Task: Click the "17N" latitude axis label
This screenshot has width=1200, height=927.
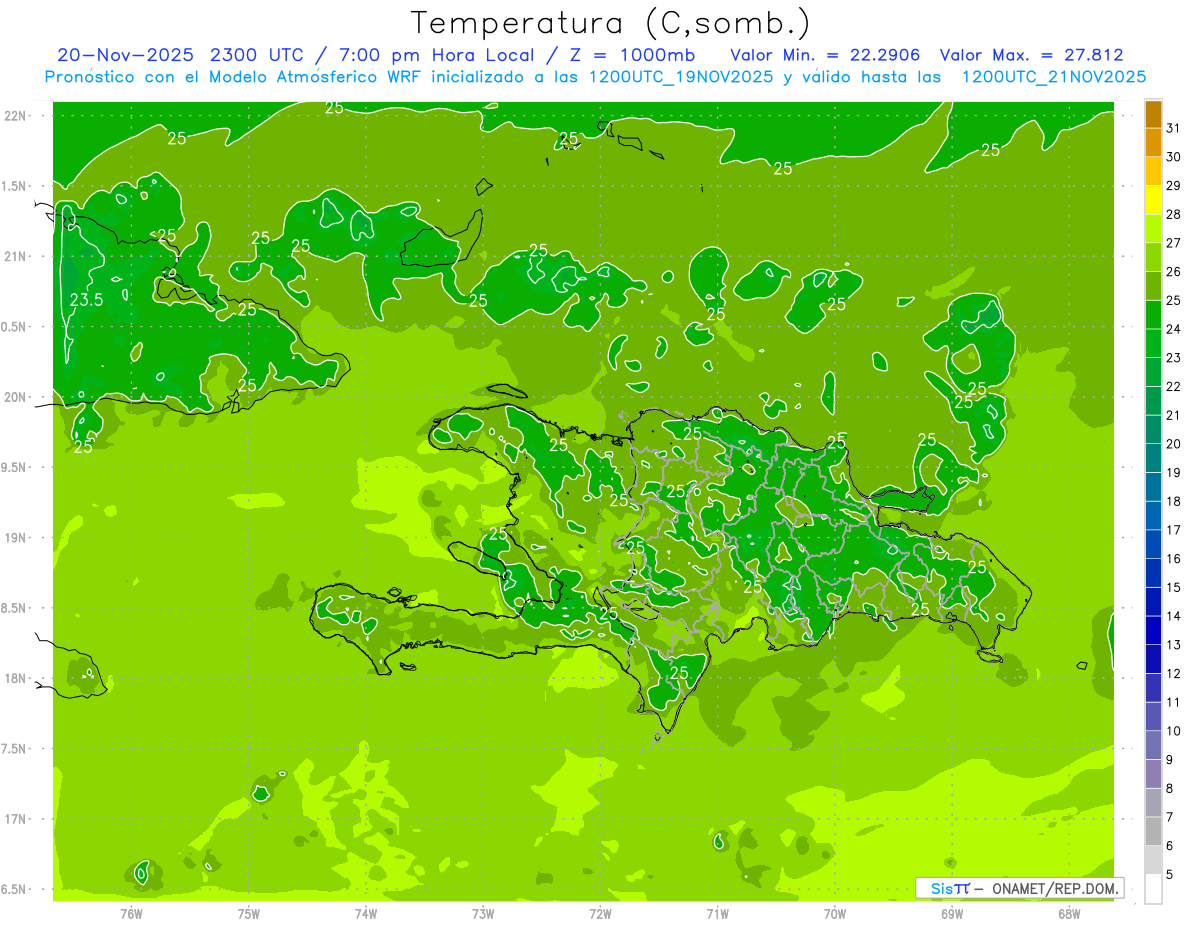Action: (x=15, y=819)
